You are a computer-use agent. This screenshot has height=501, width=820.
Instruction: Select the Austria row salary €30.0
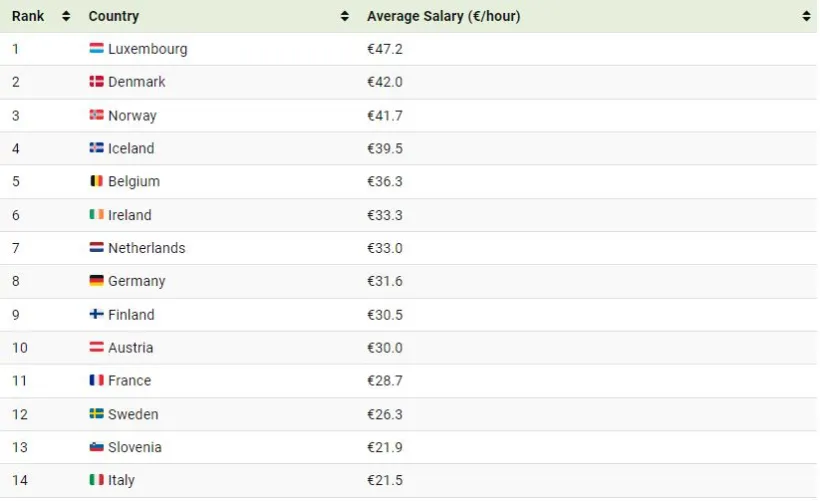[385, 348]
